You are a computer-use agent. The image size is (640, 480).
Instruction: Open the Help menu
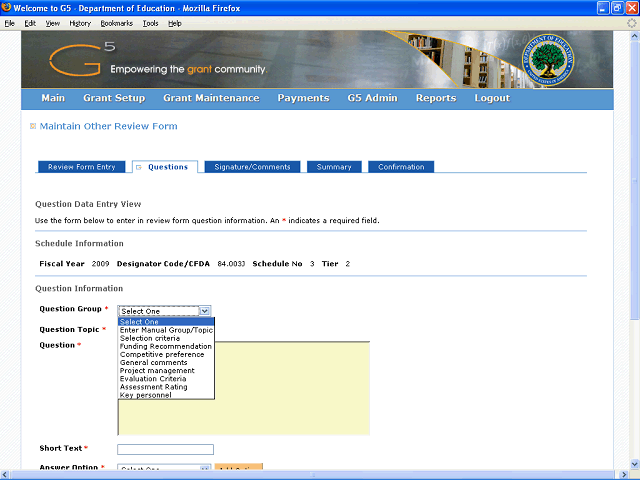(175, 24)
